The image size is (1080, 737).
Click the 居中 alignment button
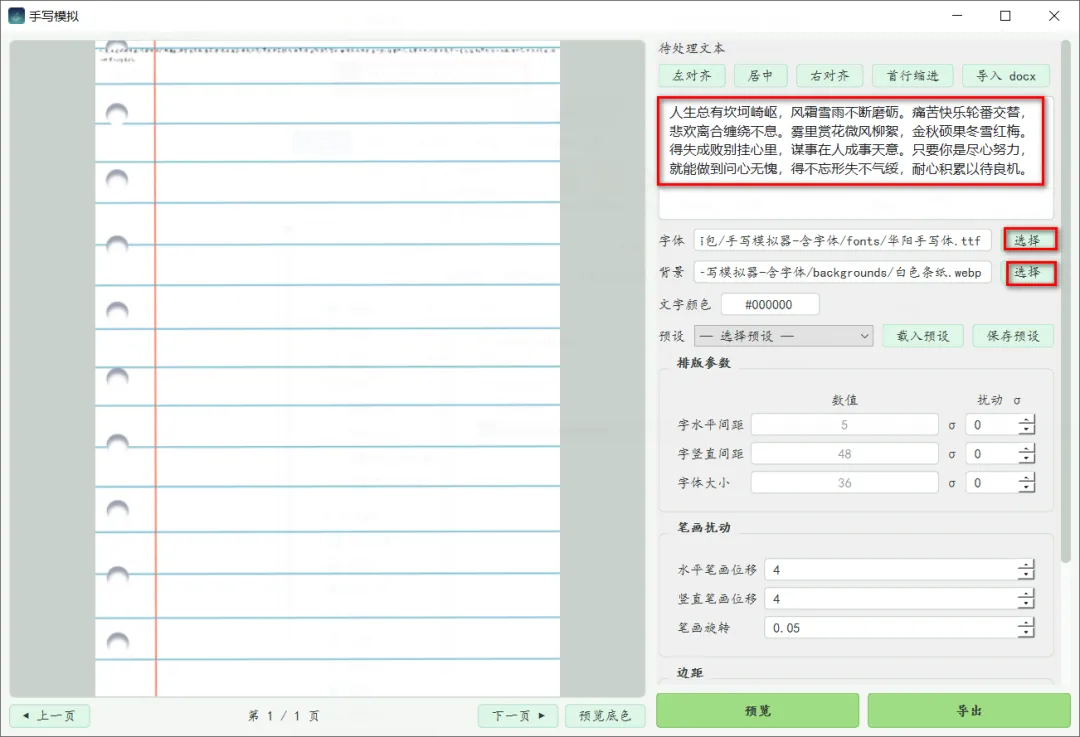click(x=760, y=76)
